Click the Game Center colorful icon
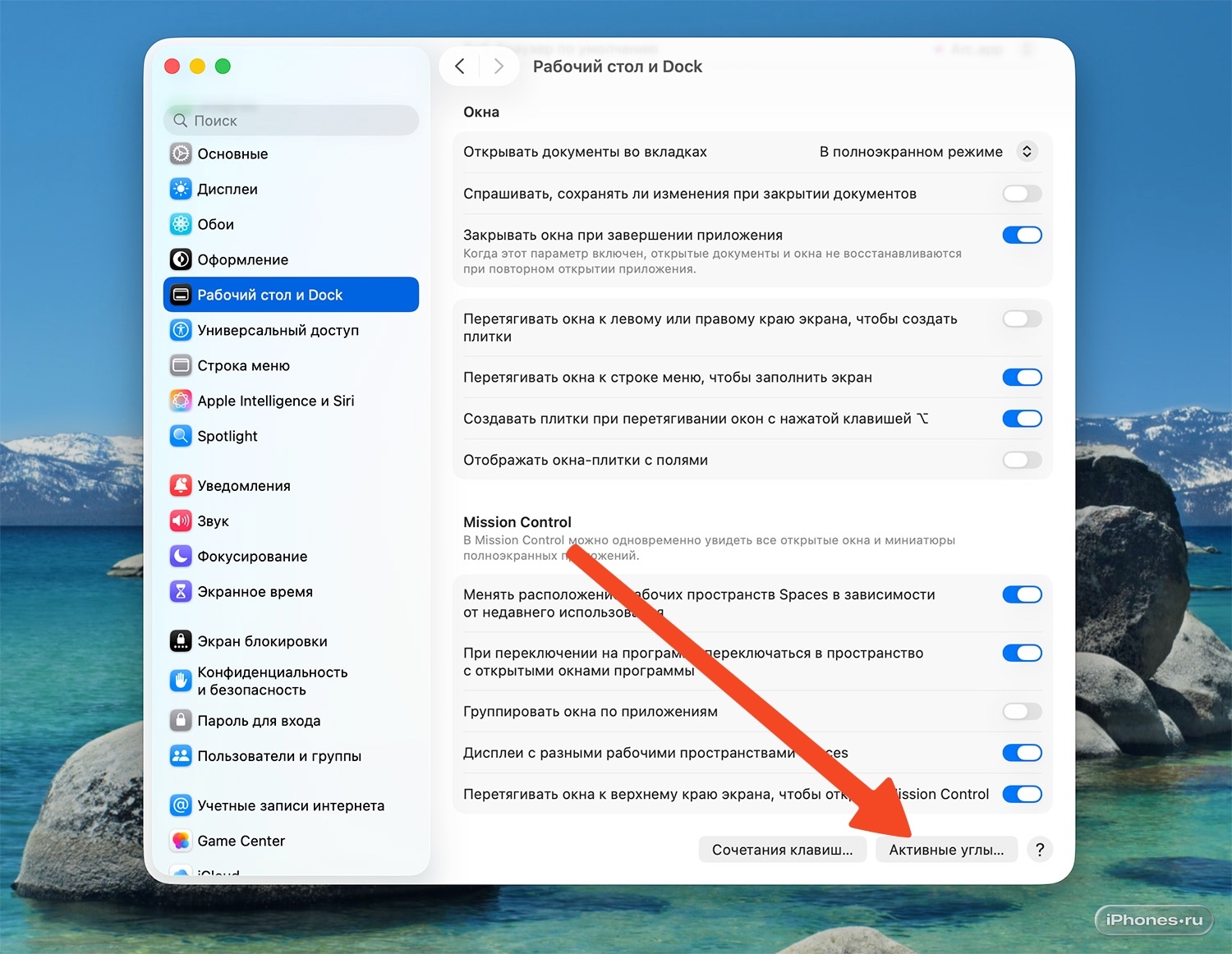 (181, 841)
